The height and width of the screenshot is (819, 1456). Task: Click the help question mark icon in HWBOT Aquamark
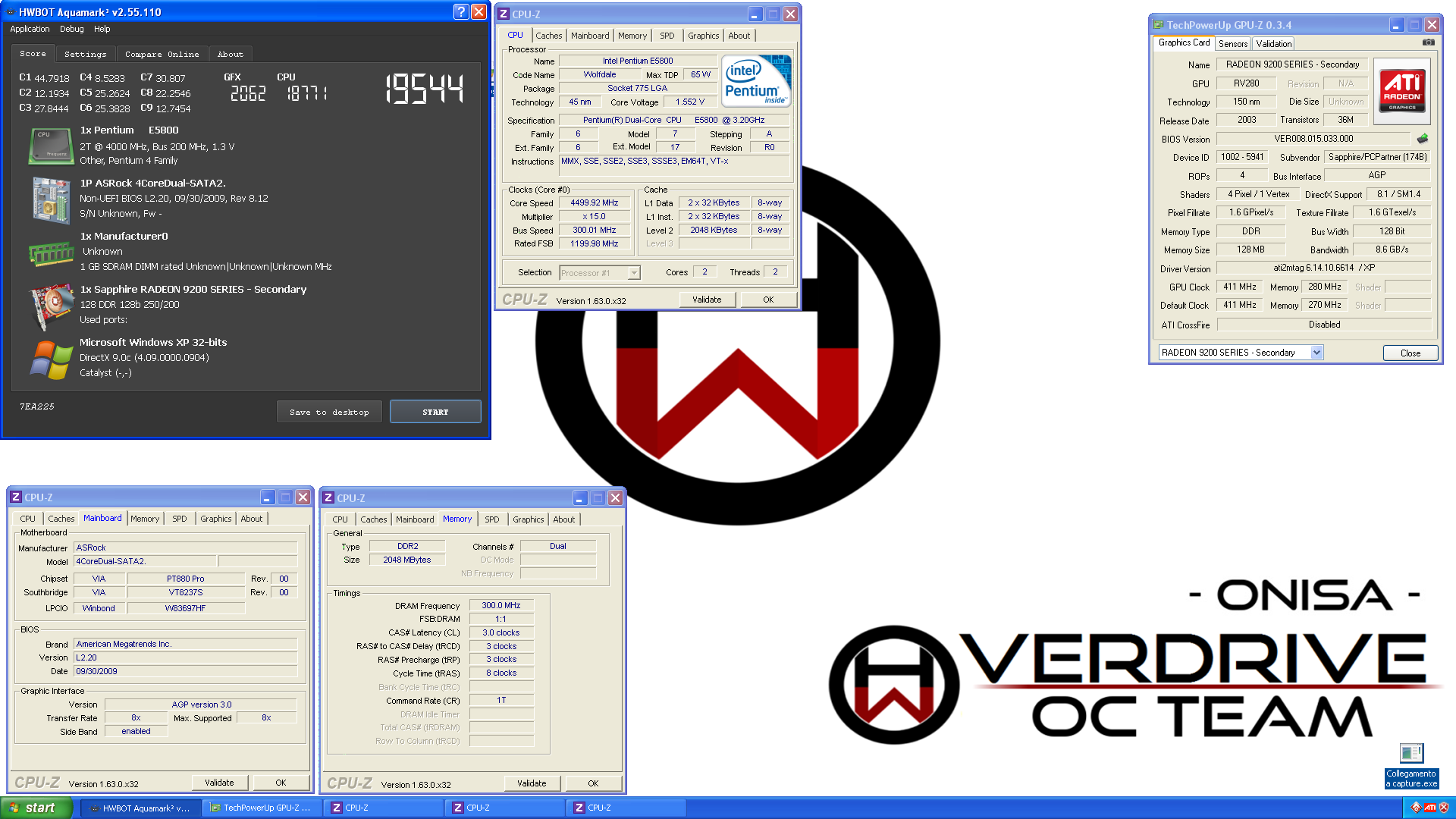tap(460, 12)
